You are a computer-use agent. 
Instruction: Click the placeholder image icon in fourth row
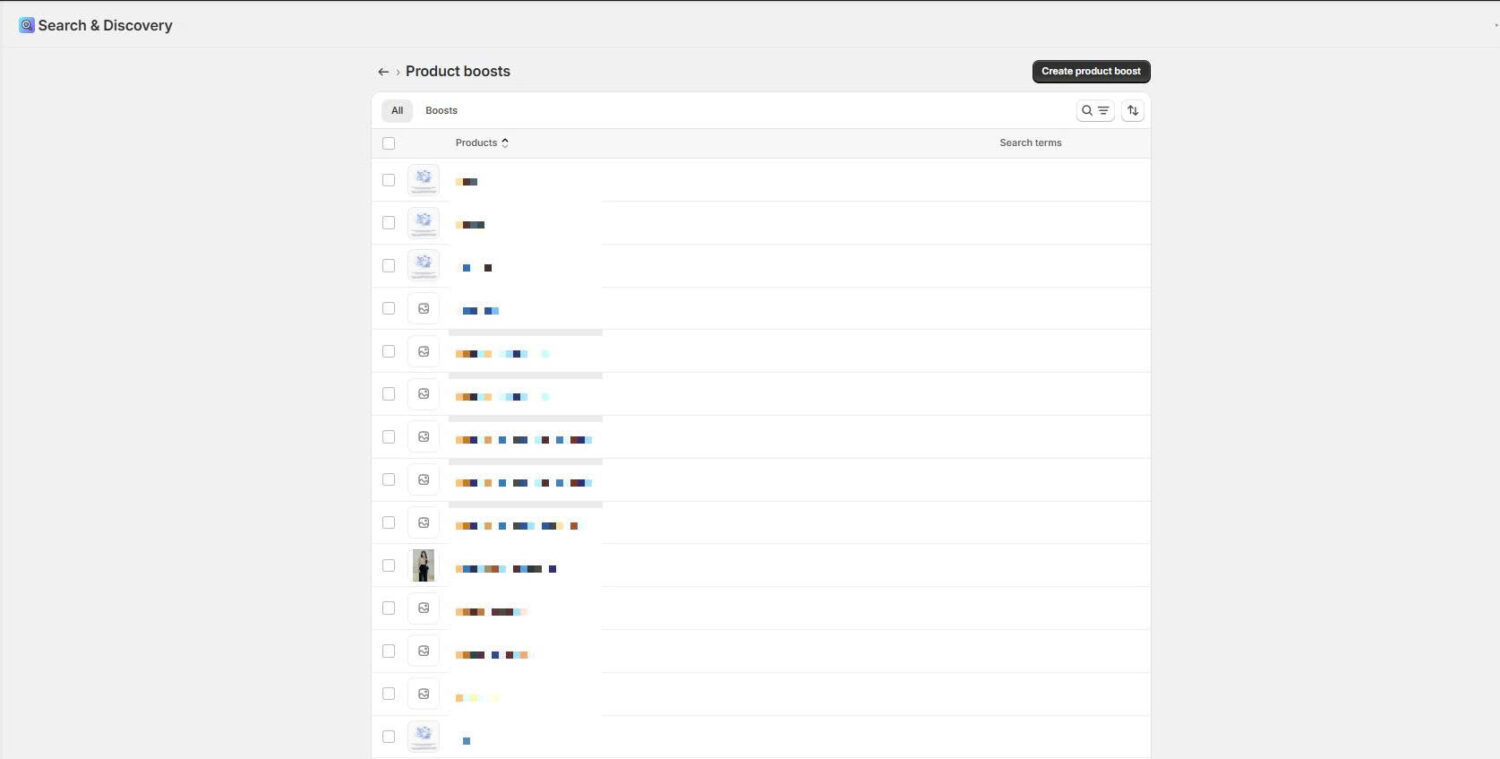423,308
